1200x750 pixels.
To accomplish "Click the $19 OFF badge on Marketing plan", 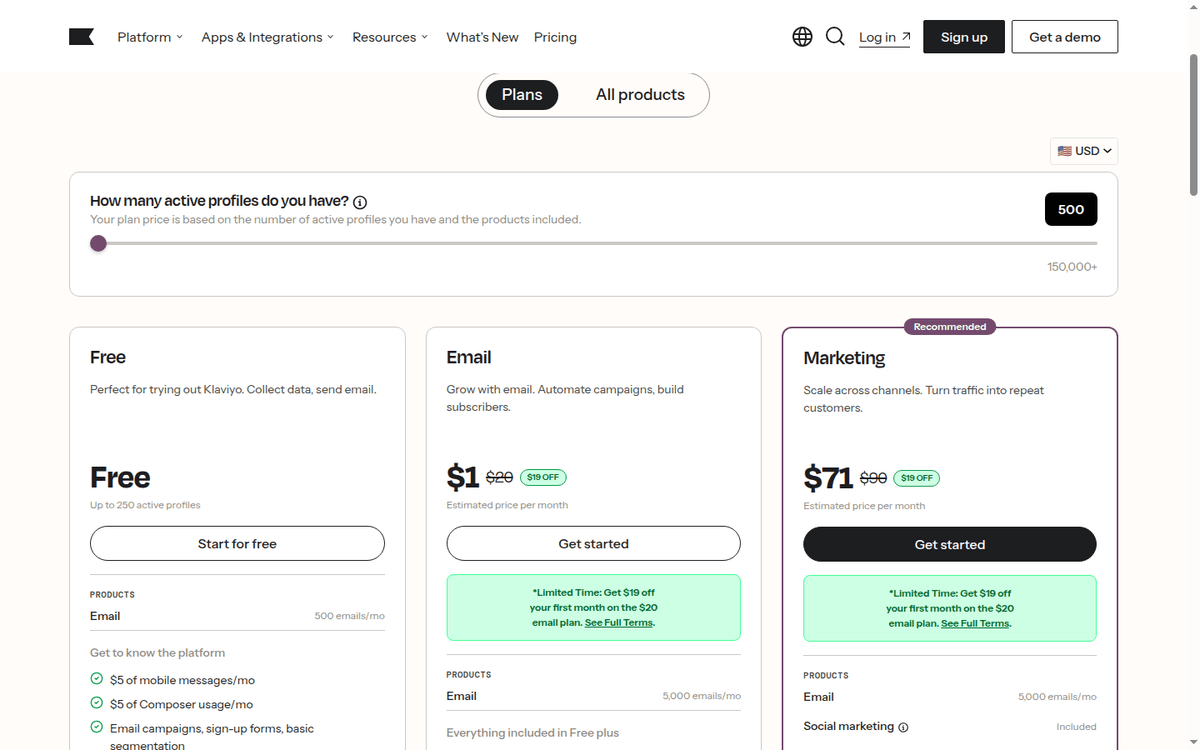I will [916, 478].
